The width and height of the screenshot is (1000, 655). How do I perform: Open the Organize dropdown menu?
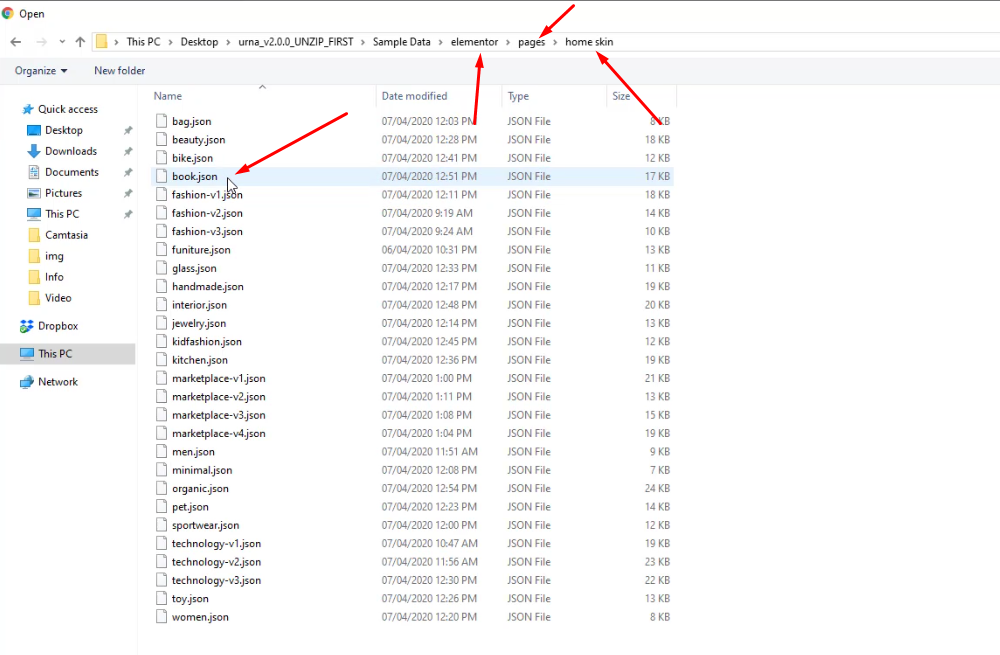tap(41, 71)
